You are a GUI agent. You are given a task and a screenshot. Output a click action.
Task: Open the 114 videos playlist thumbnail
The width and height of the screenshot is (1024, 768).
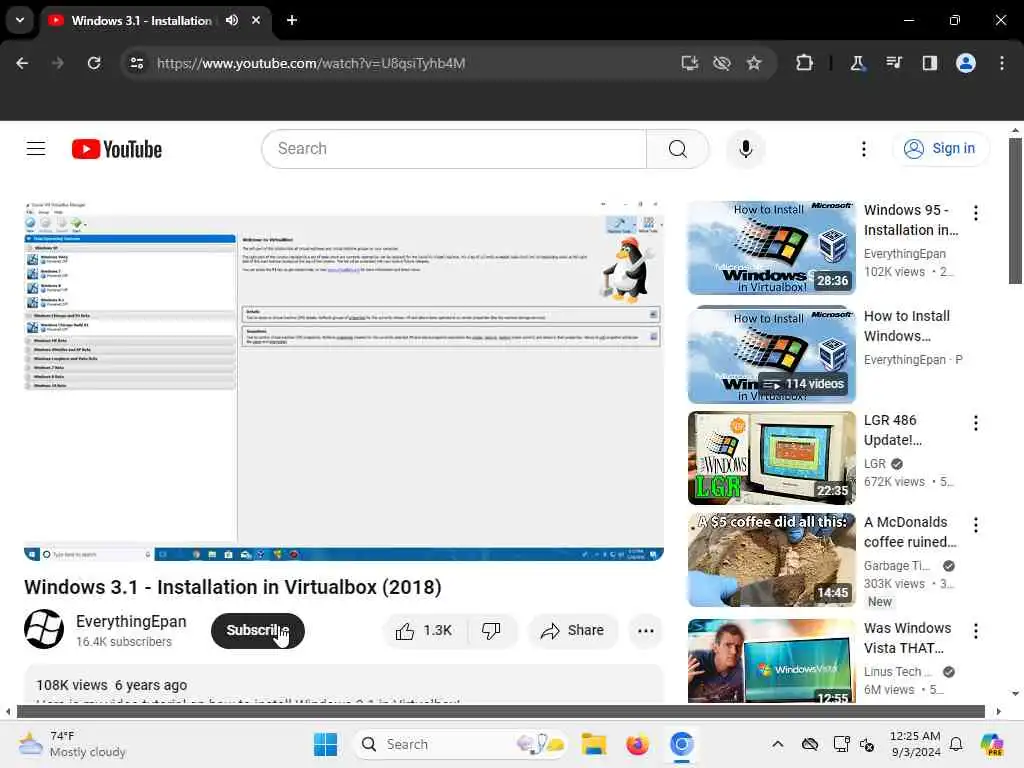[x=771, y=354]
